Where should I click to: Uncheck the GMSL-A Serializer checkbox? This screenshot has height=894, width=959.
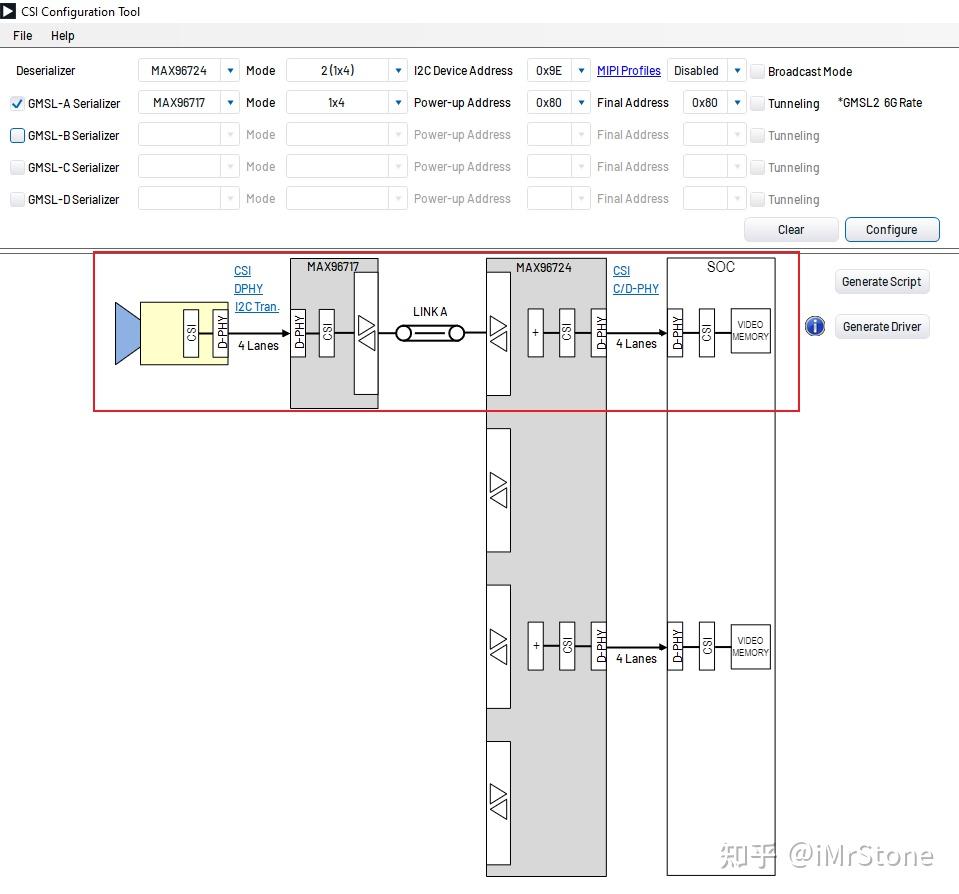(x=17, y=103)
